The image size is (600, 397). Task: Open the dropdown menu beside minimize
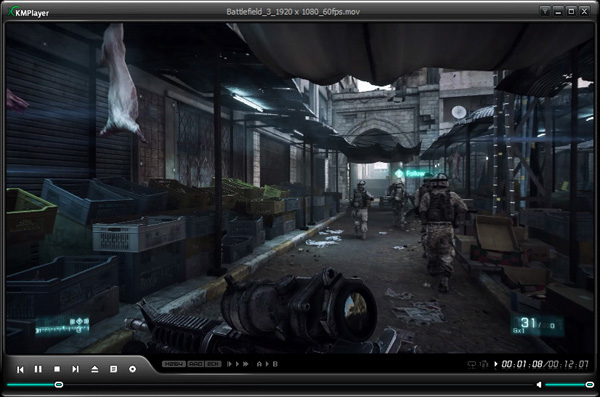click(545, 11)
